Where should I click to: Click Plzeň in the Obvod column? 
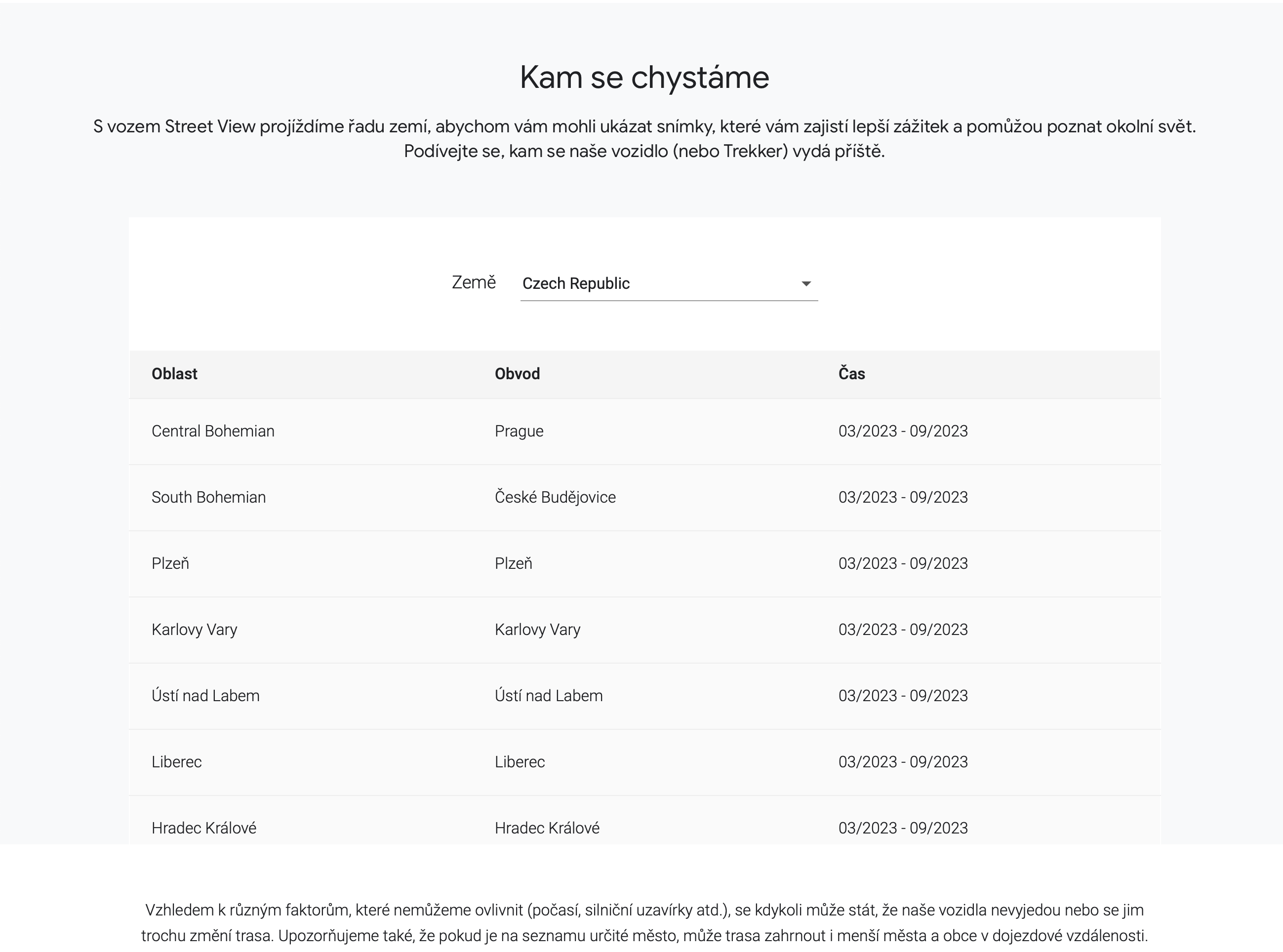pyautogui.click(x=513, y=563)
